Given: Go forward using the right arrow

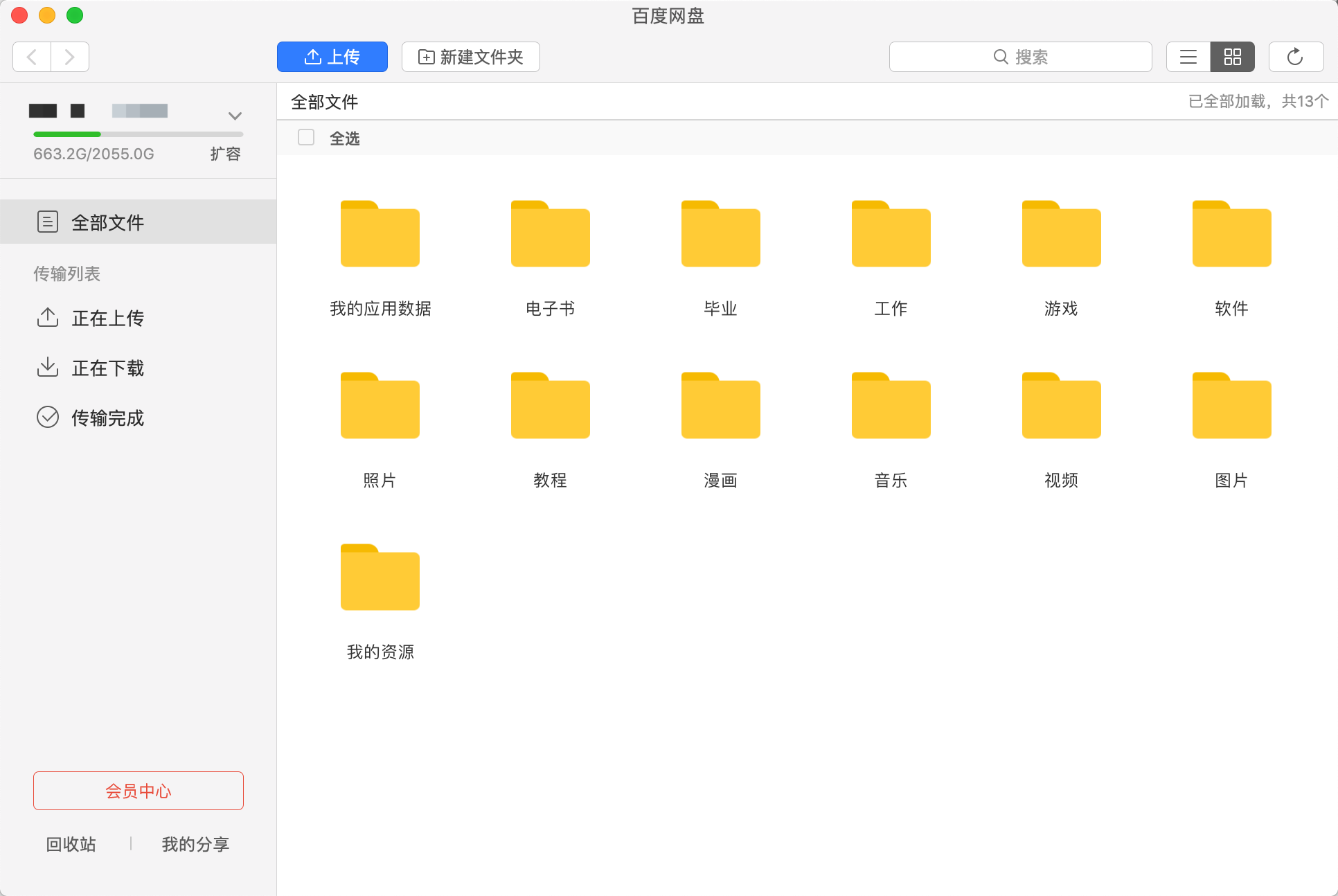Looking at the screenshot, I should coord(69,57).
